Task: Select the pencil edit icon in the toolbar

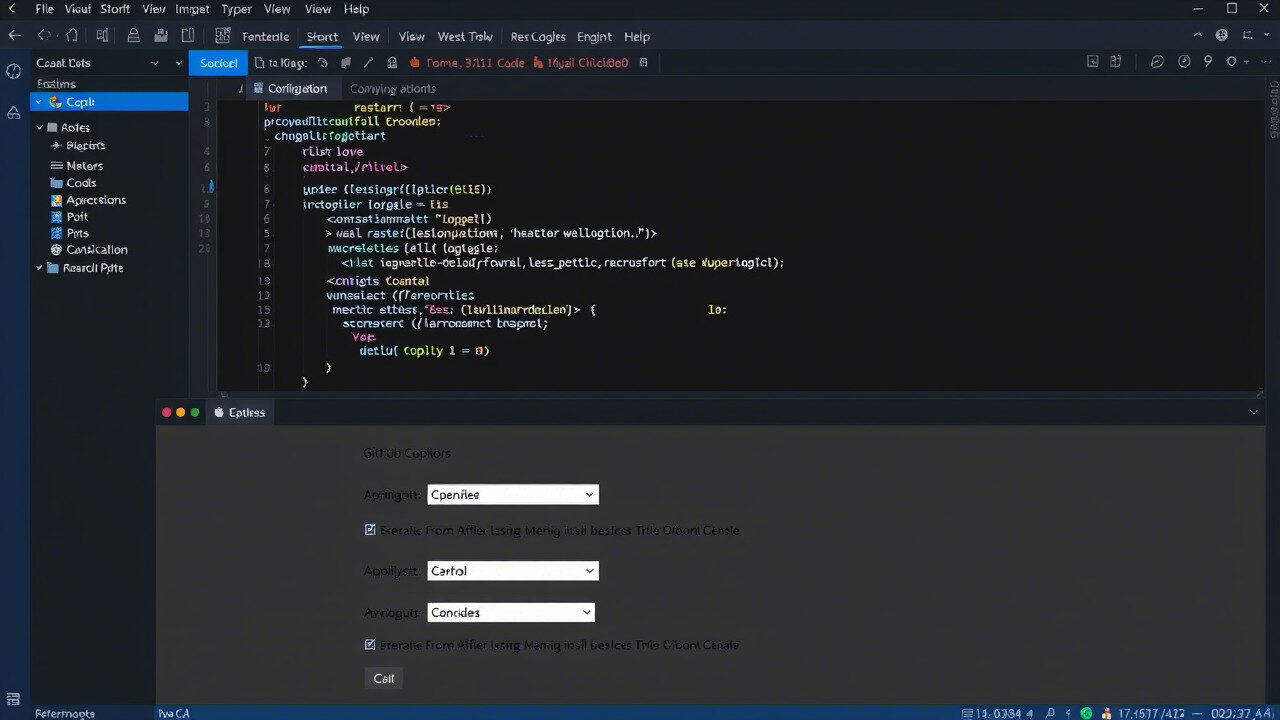Action: pos(368,62)
